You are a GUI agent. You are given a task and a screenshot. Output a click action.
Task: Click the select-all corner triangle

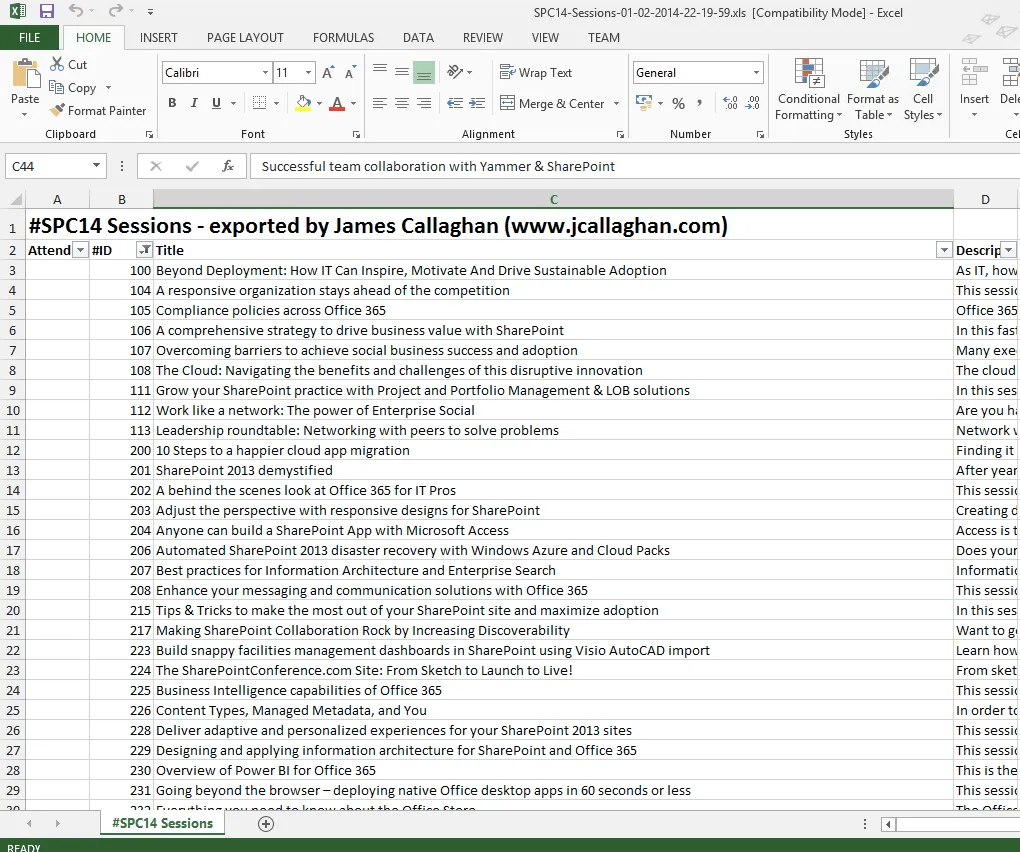[16, 199]
